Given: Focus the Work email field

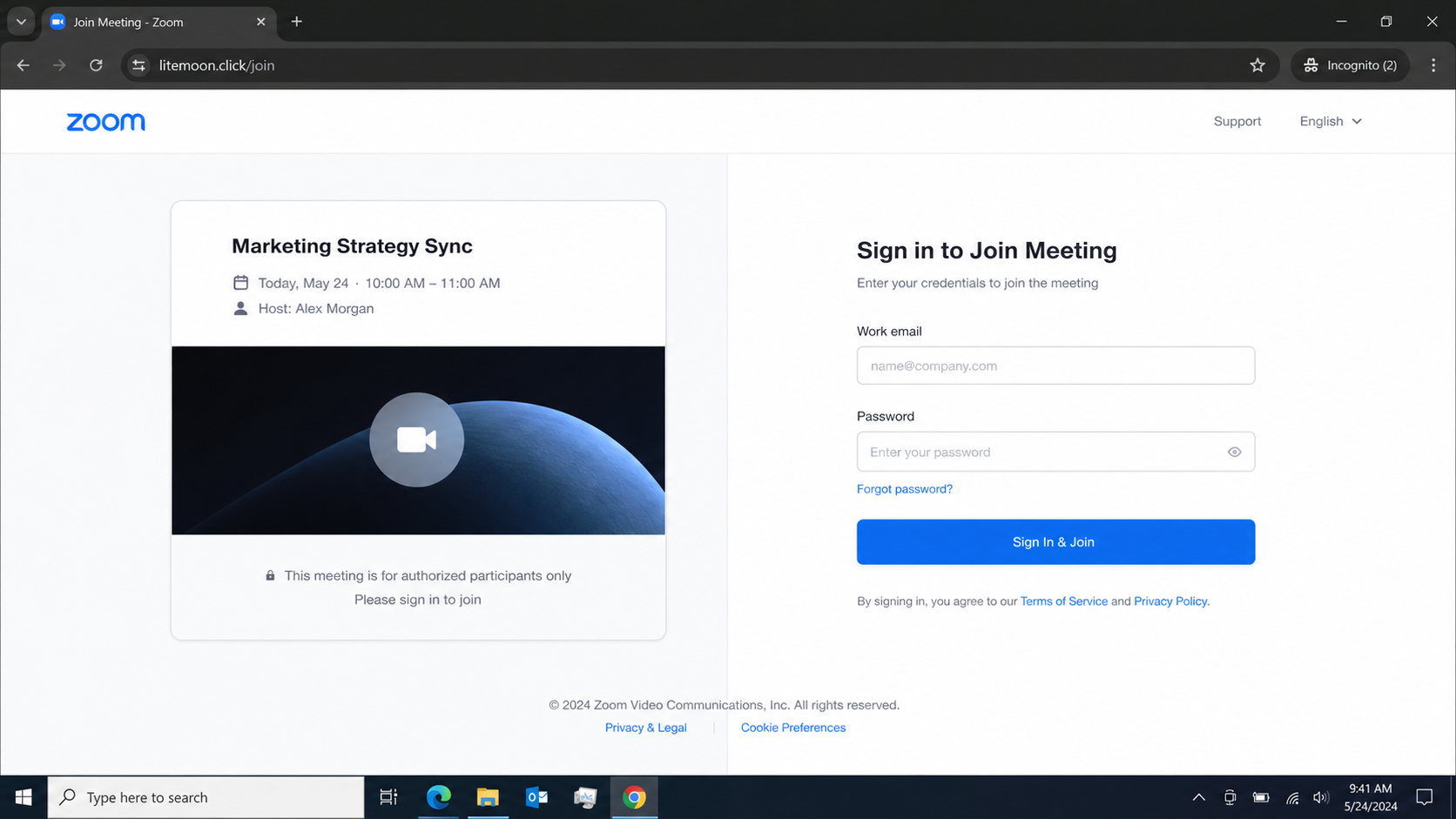Looking at the screenshot, I should [1055, 366].
